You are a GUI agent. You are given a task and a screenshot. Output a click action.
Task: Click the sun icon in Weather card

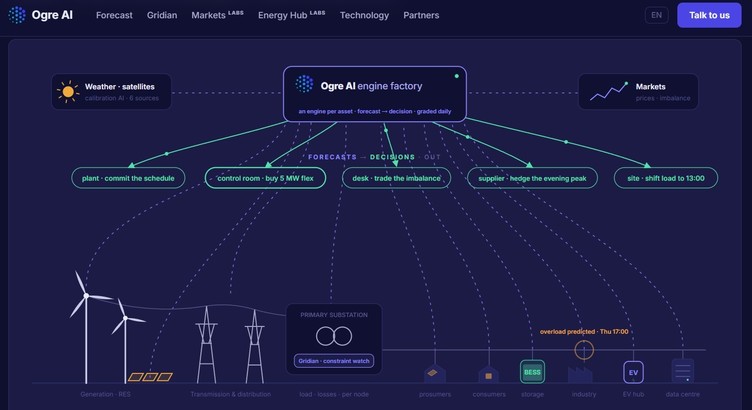(68, 91)
